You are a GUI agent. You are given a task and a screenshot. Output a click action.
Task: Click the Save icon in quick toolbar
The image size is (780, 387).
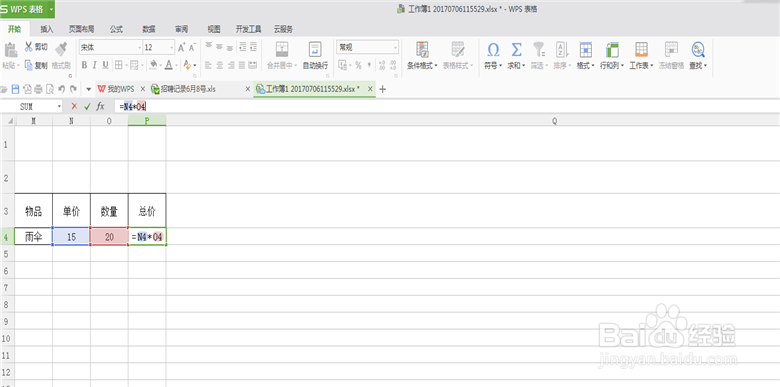(15, 89)
